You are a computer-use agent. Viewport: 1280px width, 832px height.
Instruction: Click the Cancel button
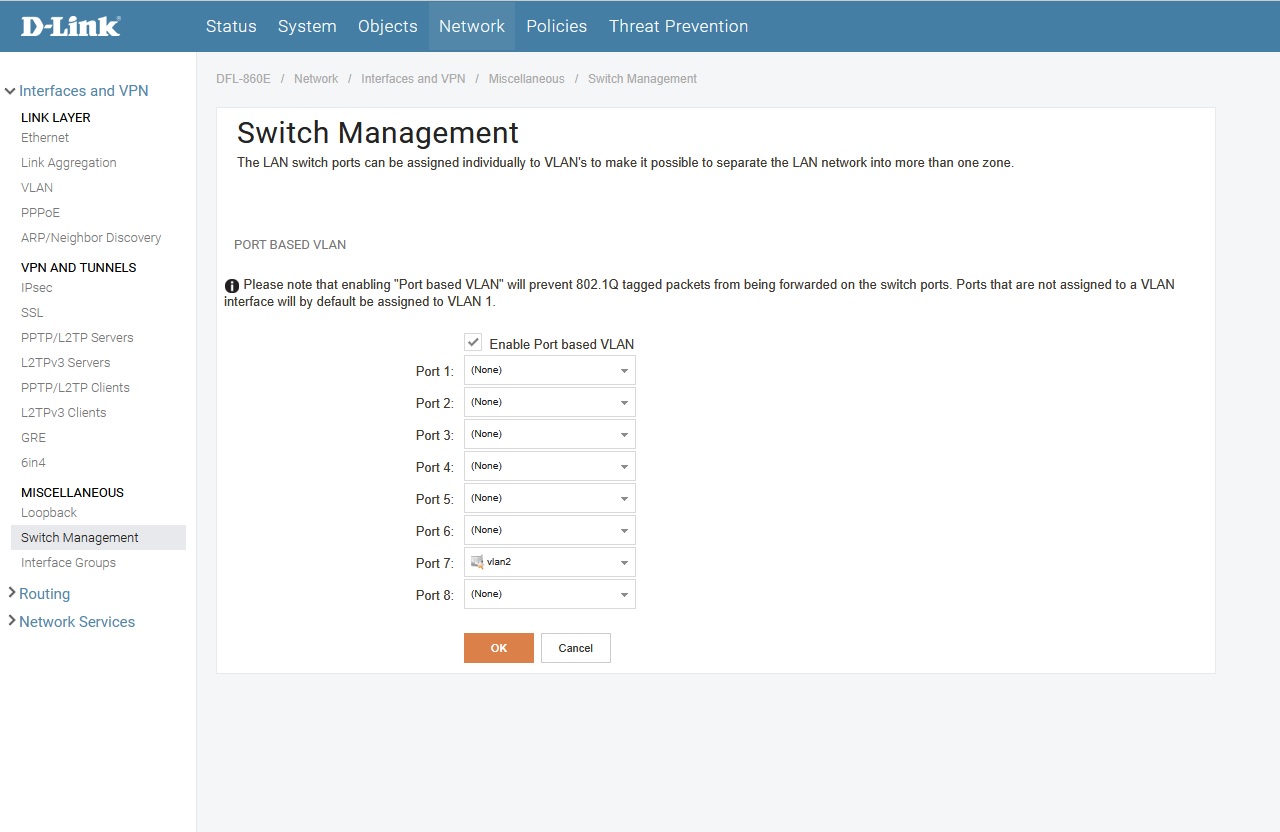click(x=576, y=648)
